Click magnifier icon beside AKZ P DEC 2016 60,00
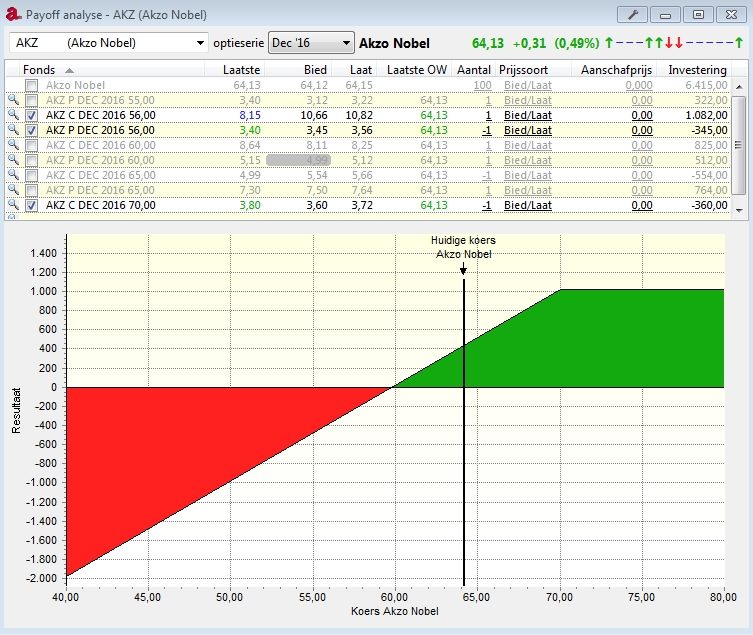The width and height of the screenshot is (753, 635). (13, 161)
